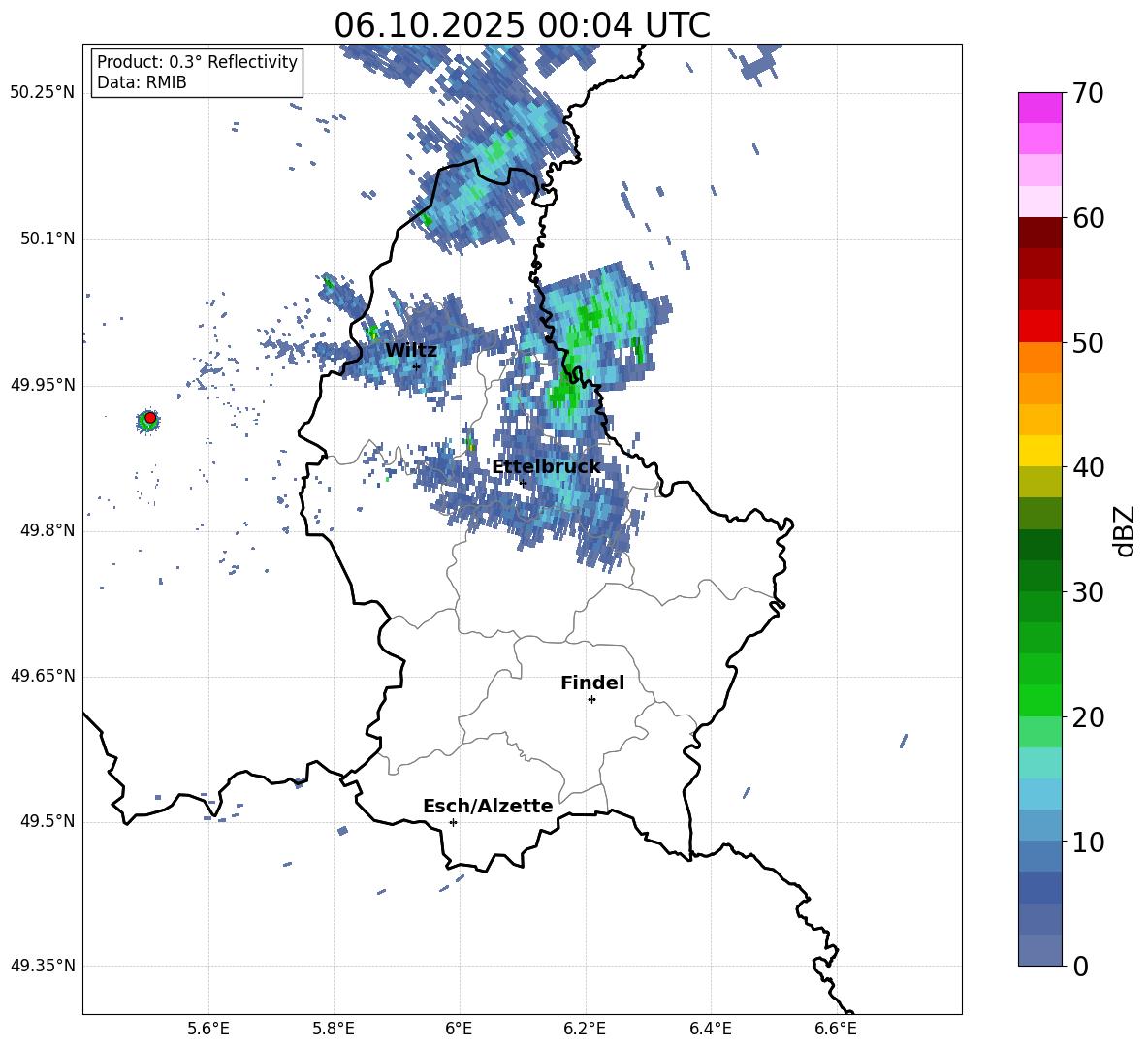Pick the magenta swatch at colorbar top

(x=1039, y=108)
